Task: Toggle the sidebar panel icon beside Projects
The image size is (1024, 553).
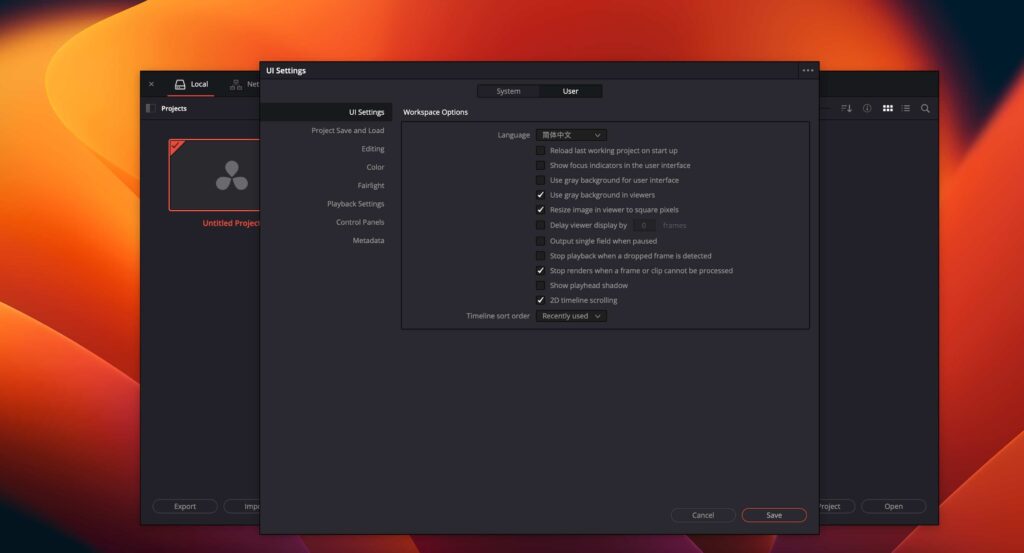Action: (x=150, y=108)
